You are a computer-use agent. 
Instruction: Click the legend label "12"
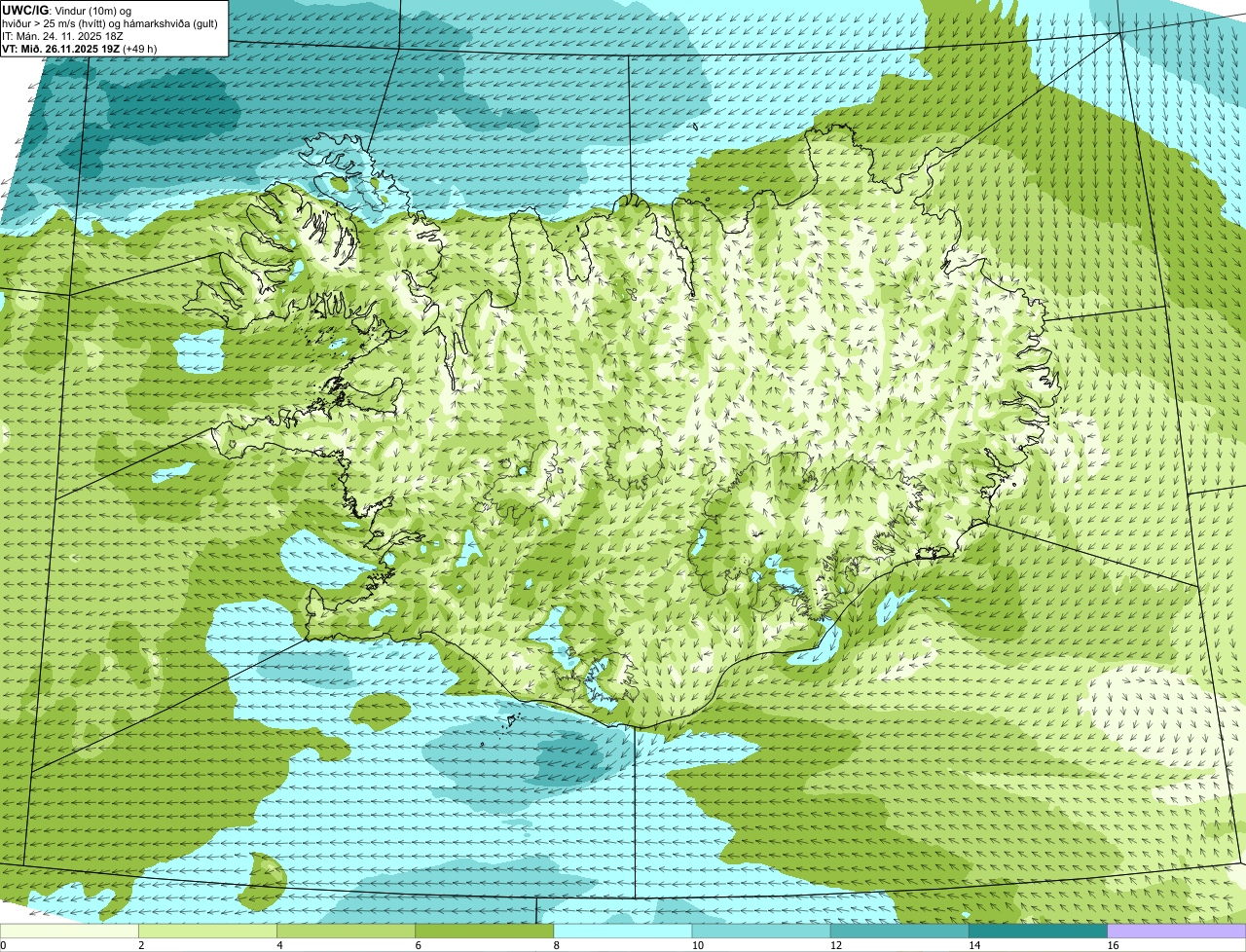click(x=836, y=945)
